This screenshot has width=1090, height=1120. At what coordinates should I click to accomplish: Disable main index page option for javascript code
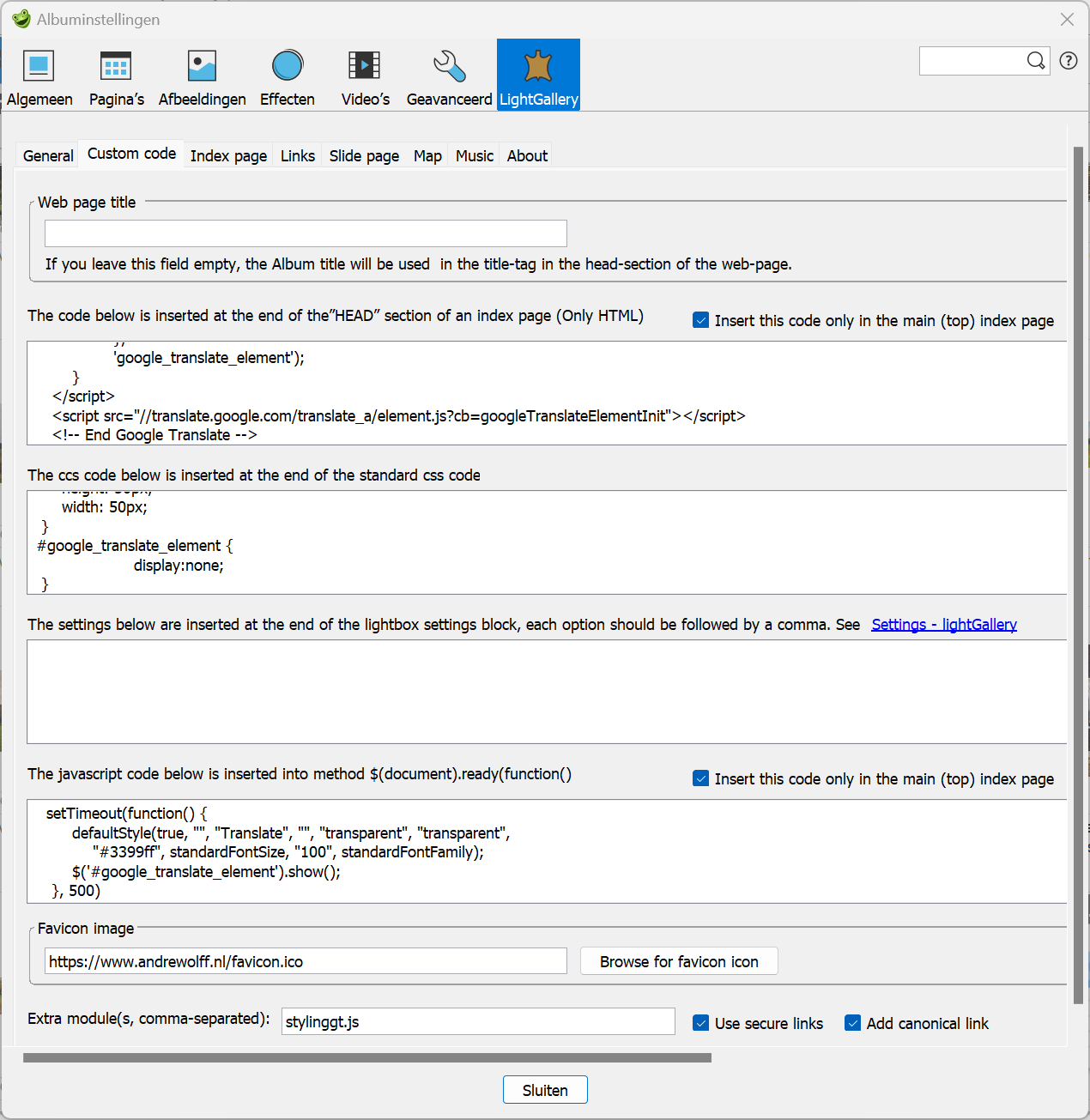[701, 778]
